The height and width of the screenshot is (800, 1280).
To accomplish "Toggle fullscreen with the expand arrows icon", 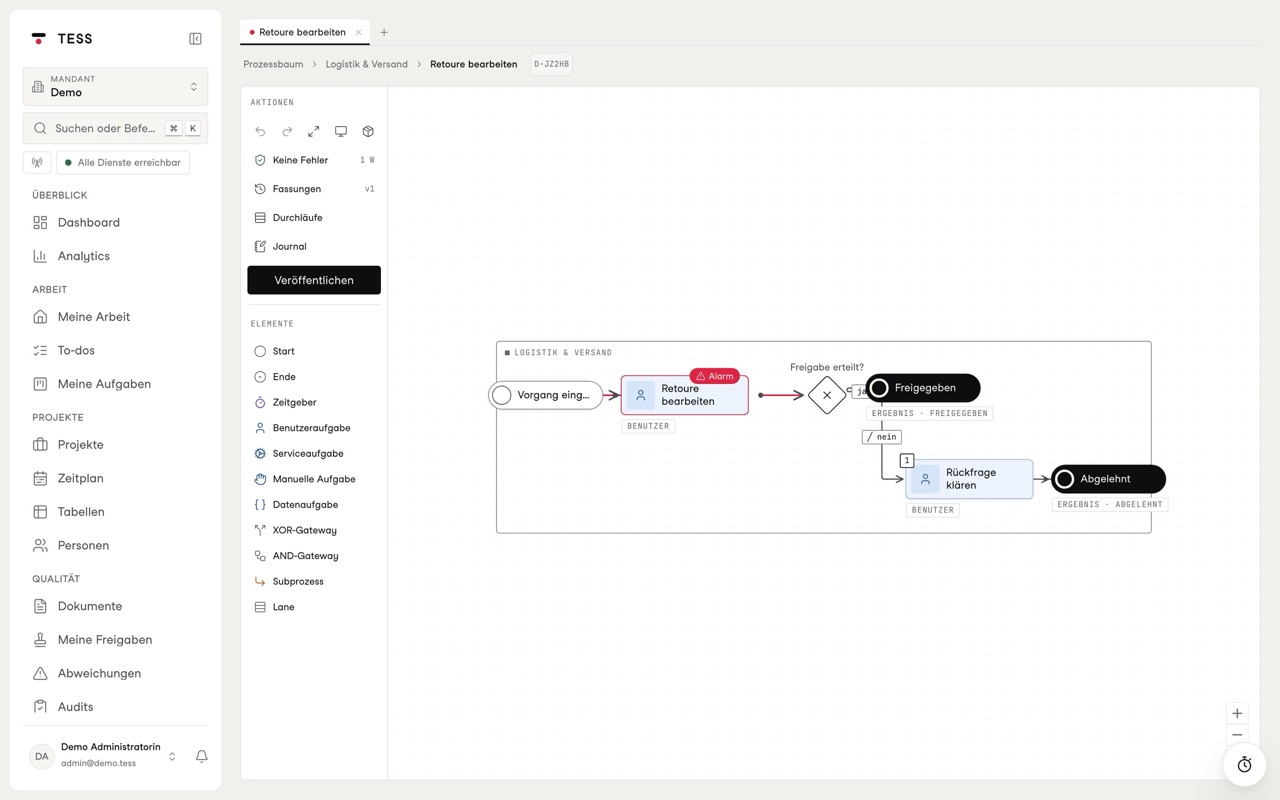I will tap(314, 132).
